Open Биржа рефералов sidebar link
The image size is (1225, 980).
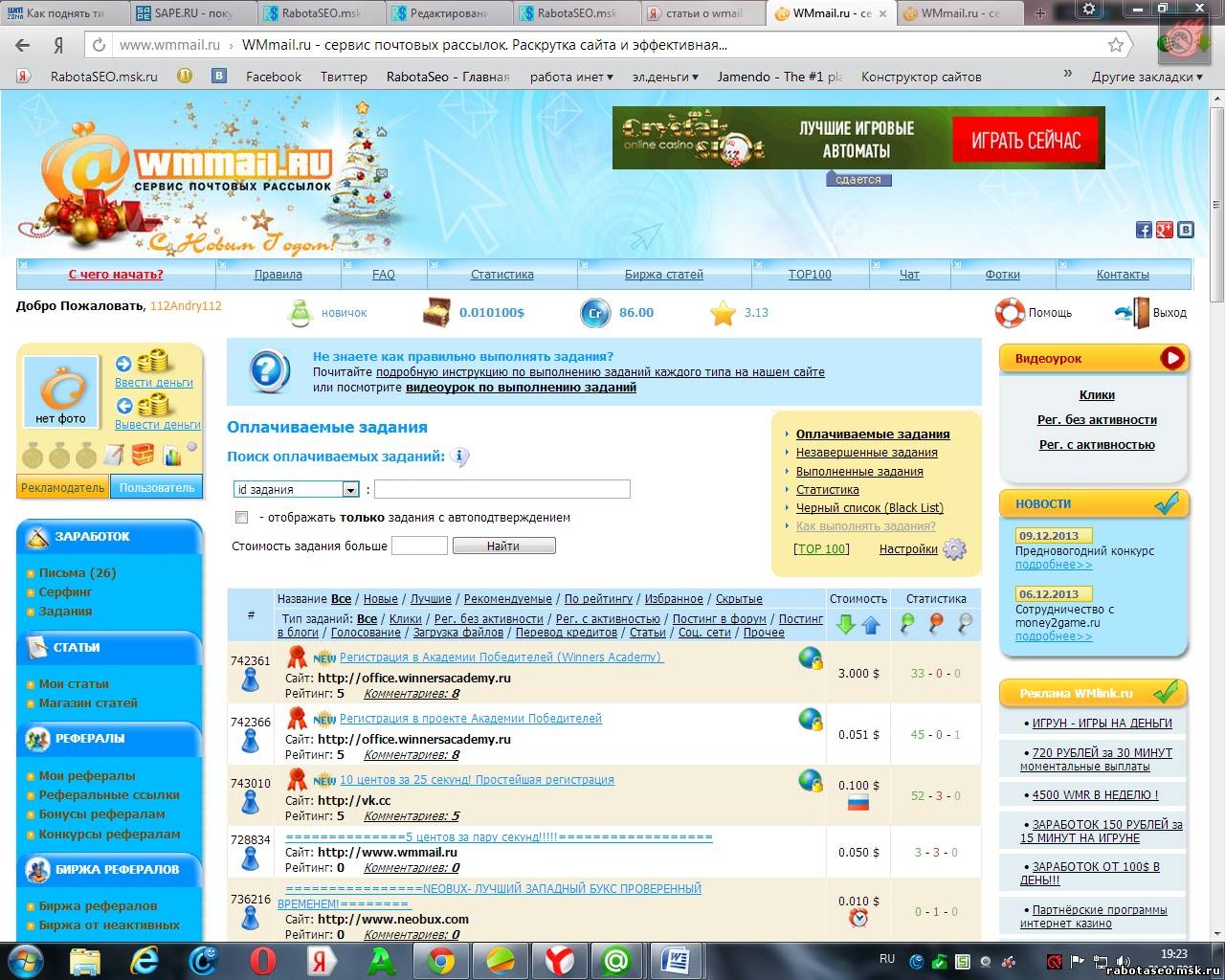(x=98, y=906)
